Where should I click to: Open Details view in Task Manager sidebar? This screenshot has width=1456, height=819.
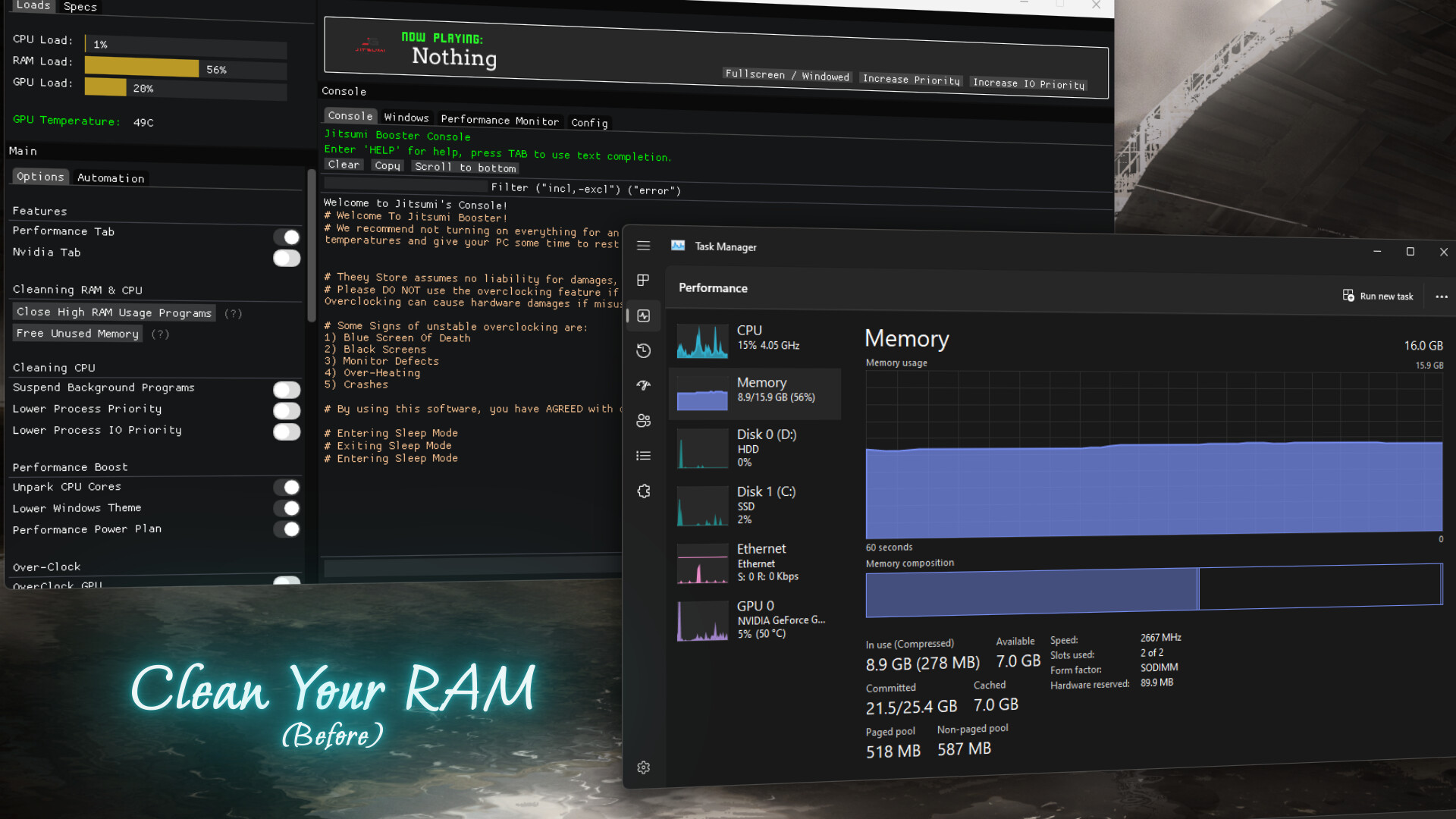point(643,455)
